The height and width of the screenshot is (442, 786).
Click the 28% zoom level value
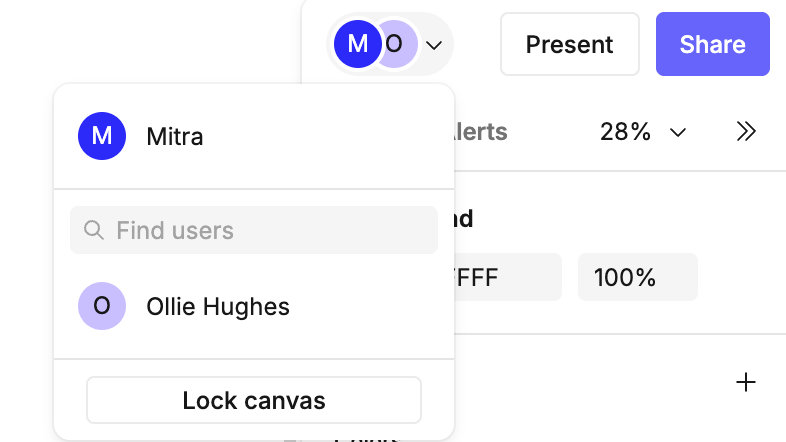coord(625,131)
